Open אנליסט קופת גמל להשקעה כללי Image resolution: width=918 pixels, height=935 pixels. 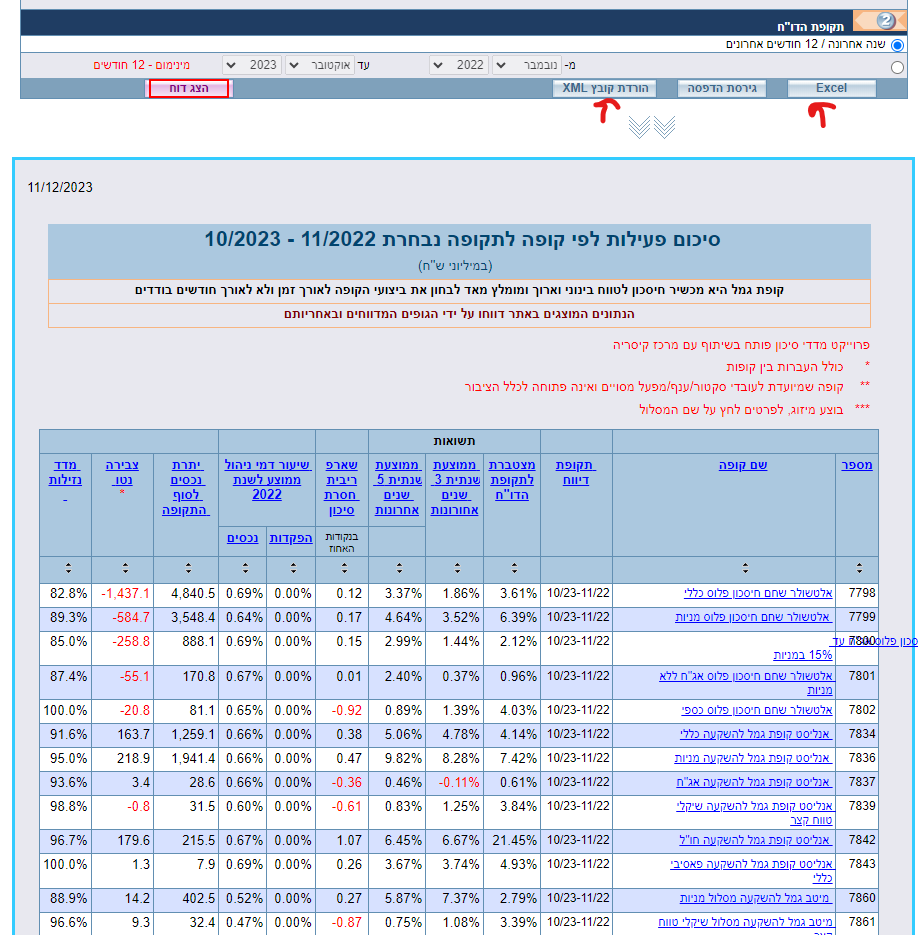[x=755, y=734]
